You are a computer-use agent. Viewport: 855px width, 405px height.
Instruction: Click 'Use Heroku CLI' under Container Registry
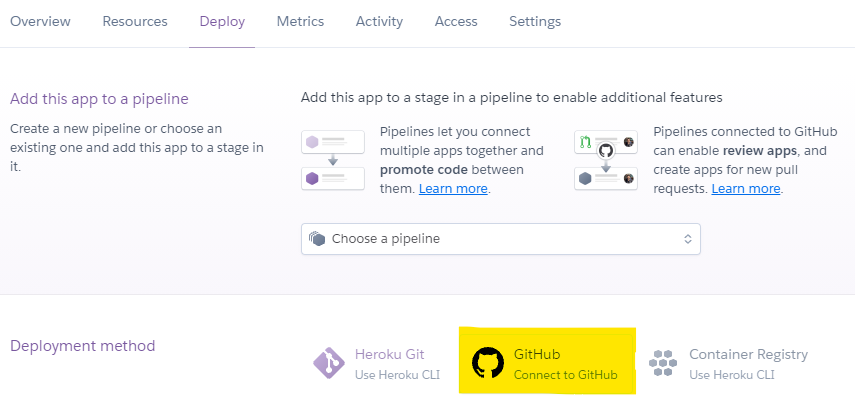(732, 375)
